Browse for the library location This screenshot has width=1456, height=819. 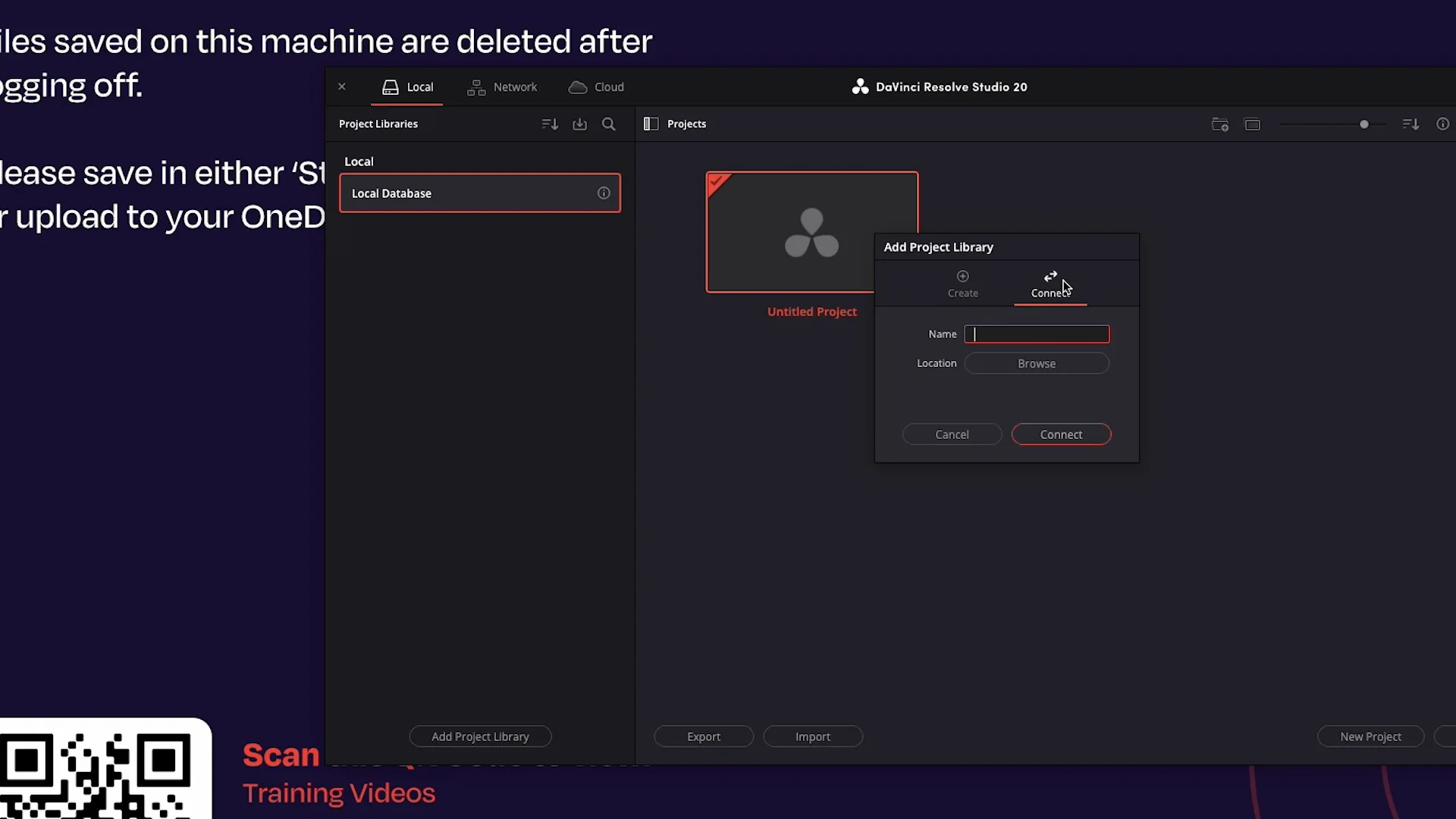(1037, 364)
